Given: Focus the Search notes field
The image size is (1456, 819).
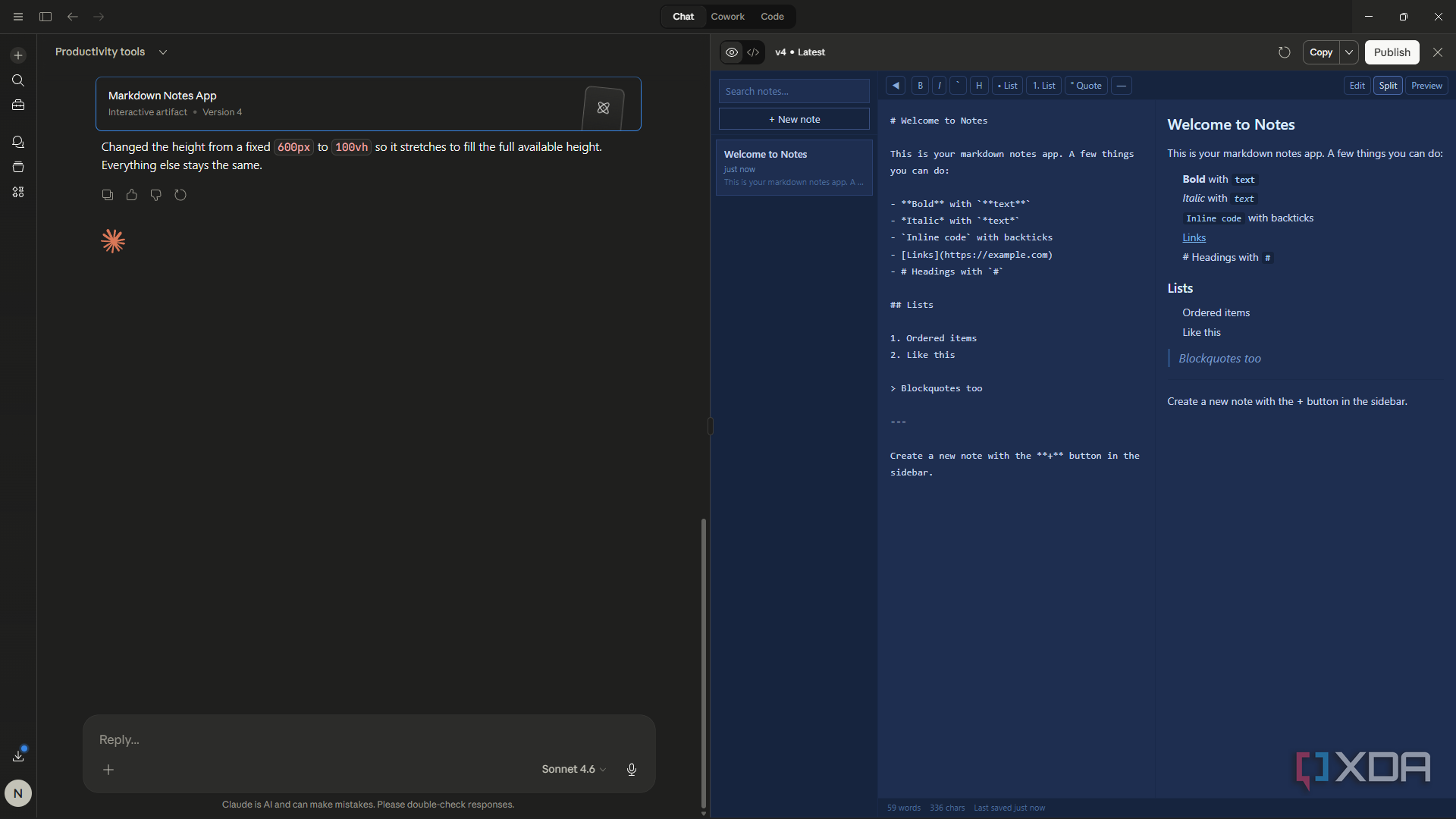Looking at the screenshot, I should click(794, 91).
